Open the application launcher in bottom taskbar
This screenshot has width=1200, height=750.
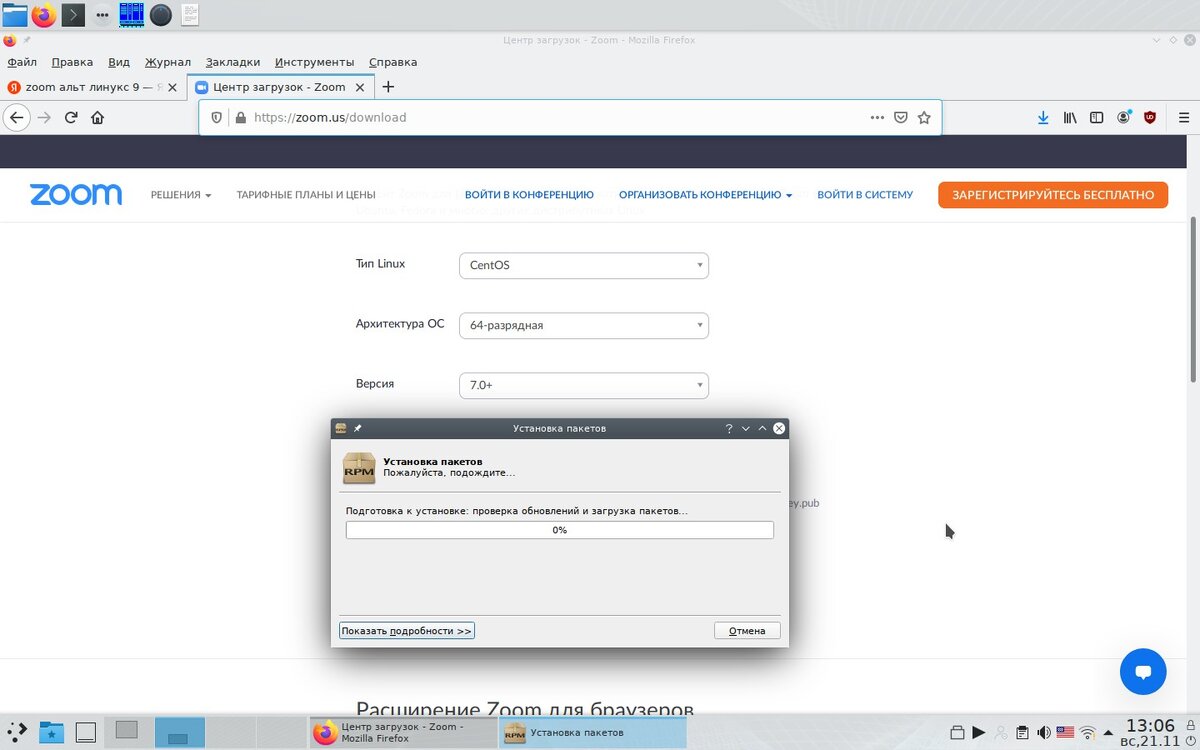[16, 732]
